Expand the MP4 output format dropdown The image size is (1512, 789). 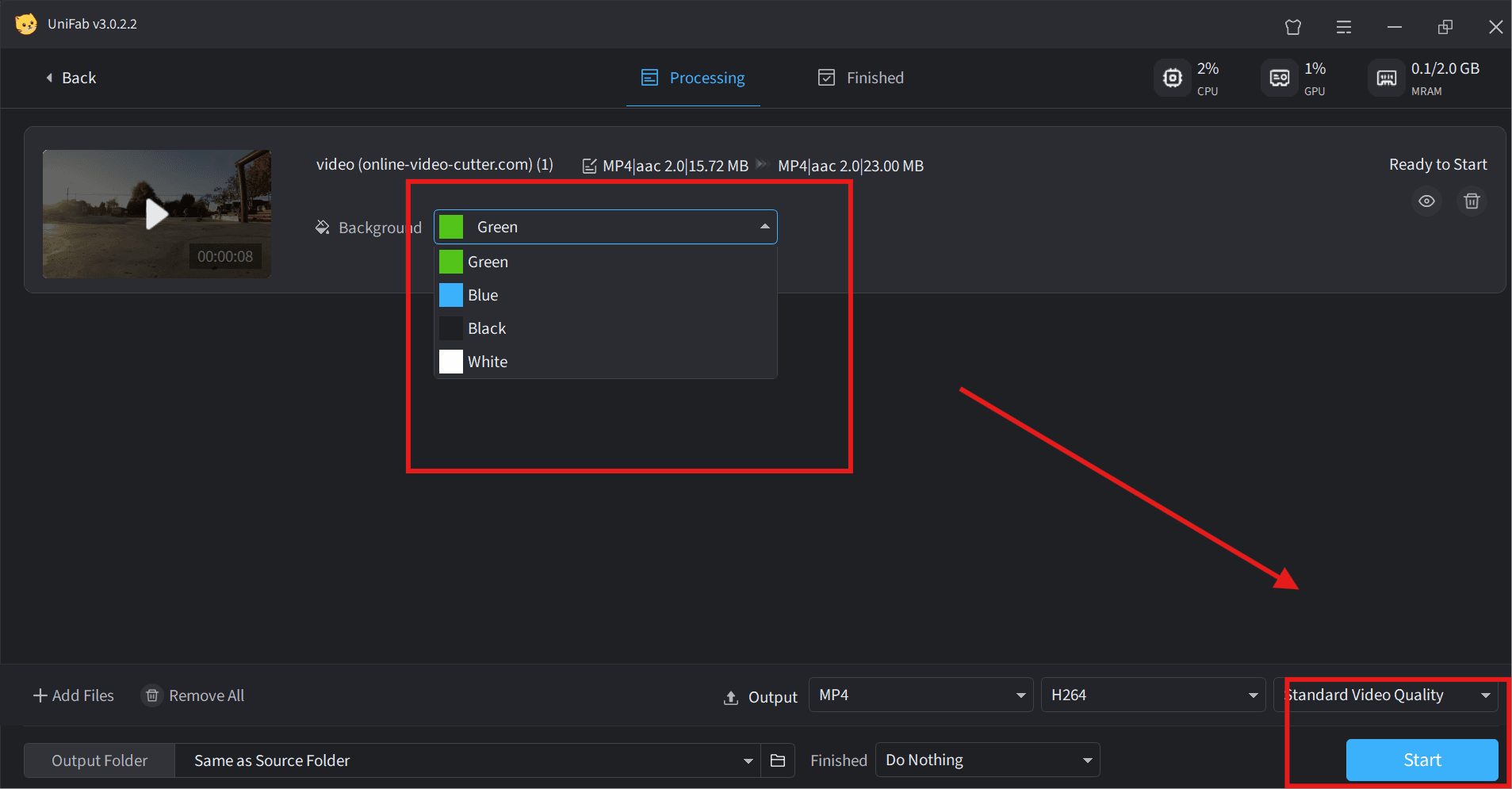921,695
